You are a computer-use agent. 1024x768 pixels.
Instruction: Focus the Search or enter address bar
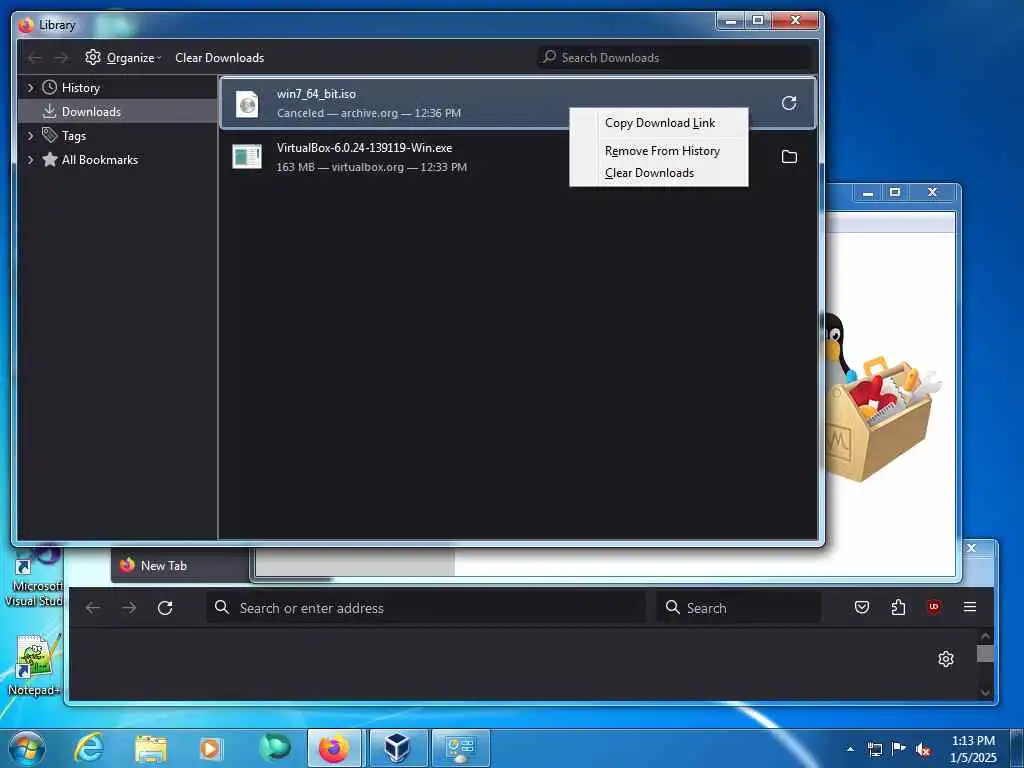pos(426,608)
